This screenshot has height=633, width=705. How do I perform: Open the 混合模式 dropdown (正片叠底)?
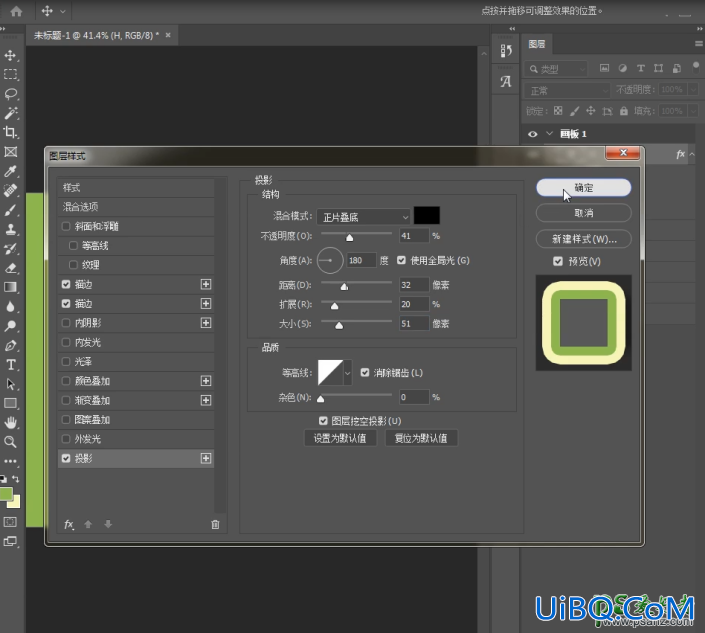pos(363,217)
